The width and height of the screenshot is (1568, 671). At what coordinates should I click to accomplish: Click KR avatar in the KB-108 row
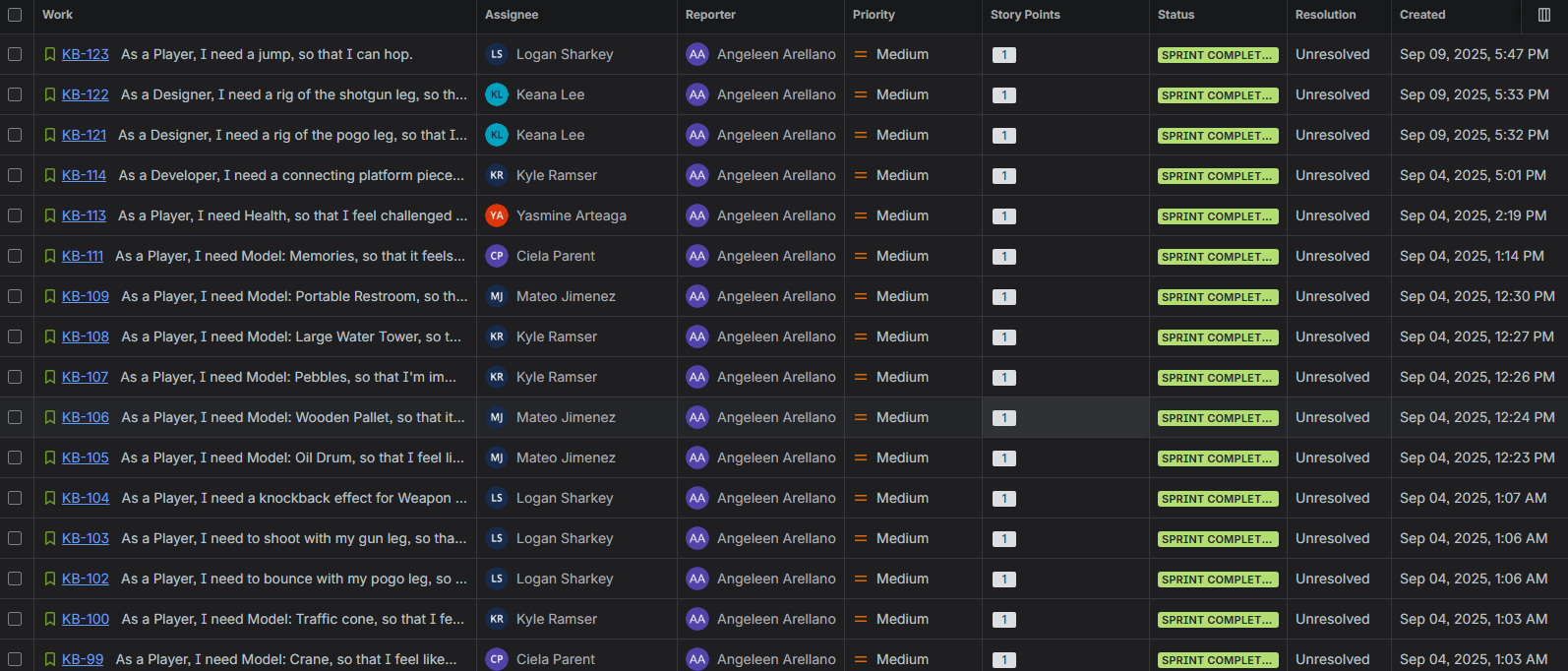[497, 336]
